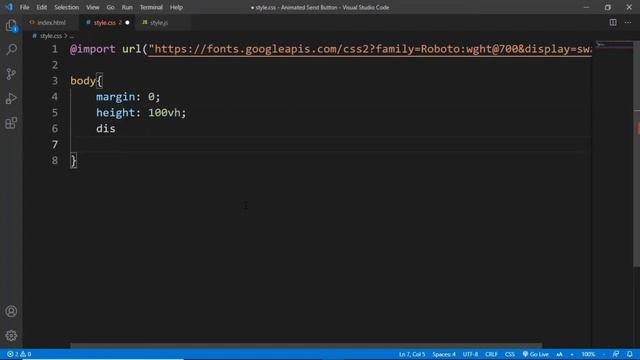Click '@import' keyword on line 1

(x=93, y=49)
